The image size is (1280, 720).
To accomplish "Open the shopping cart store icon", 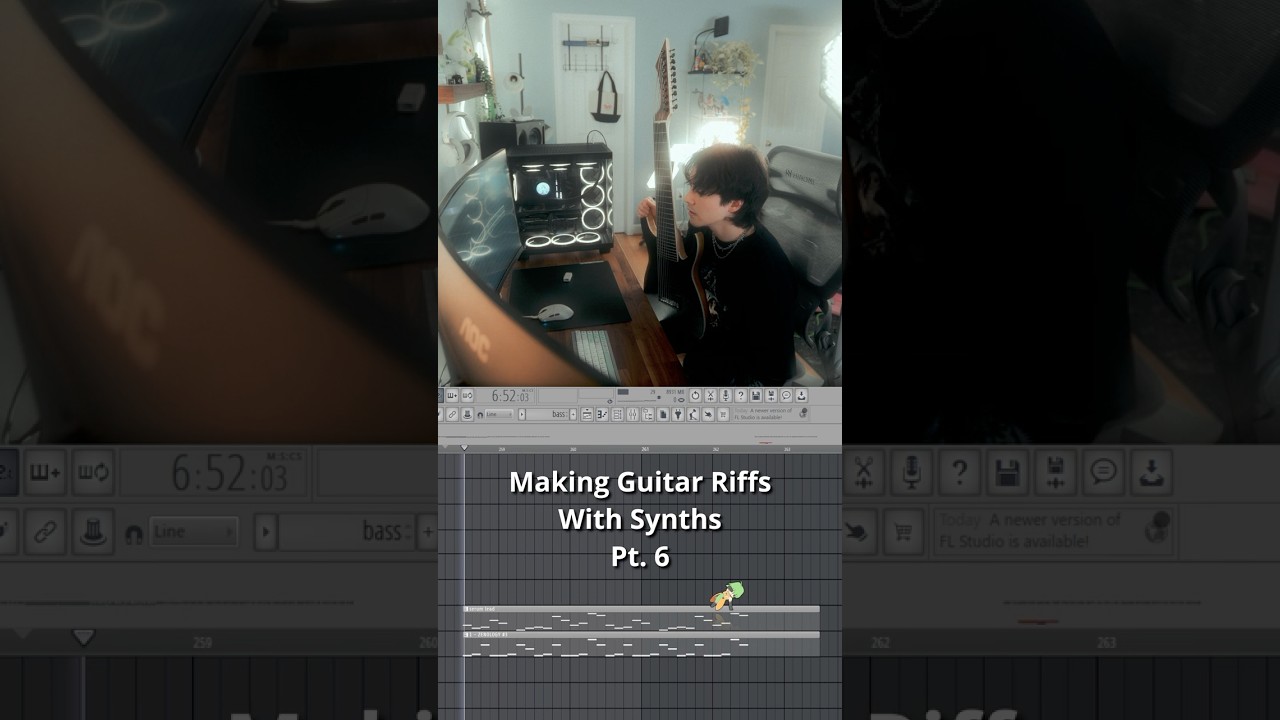I will 723,415.
